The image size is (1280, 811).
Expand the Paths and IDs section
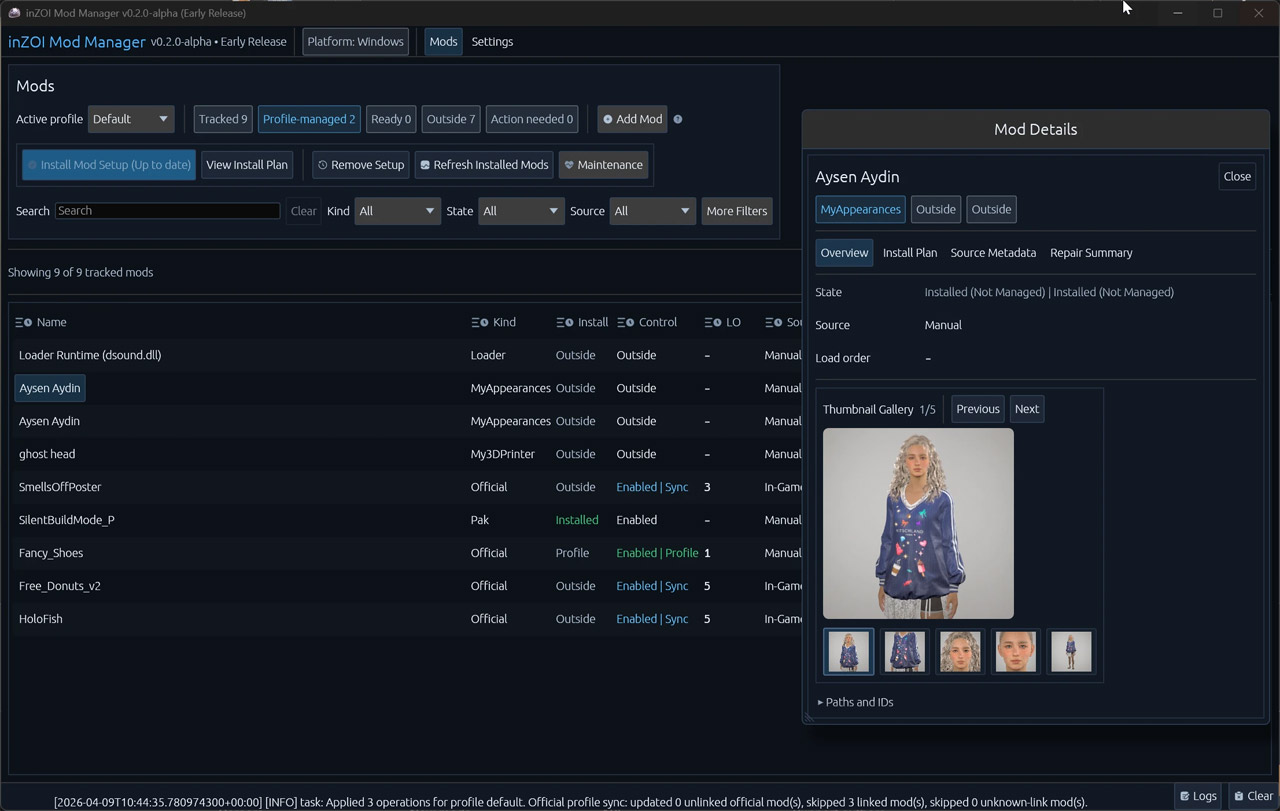[856, 702]
